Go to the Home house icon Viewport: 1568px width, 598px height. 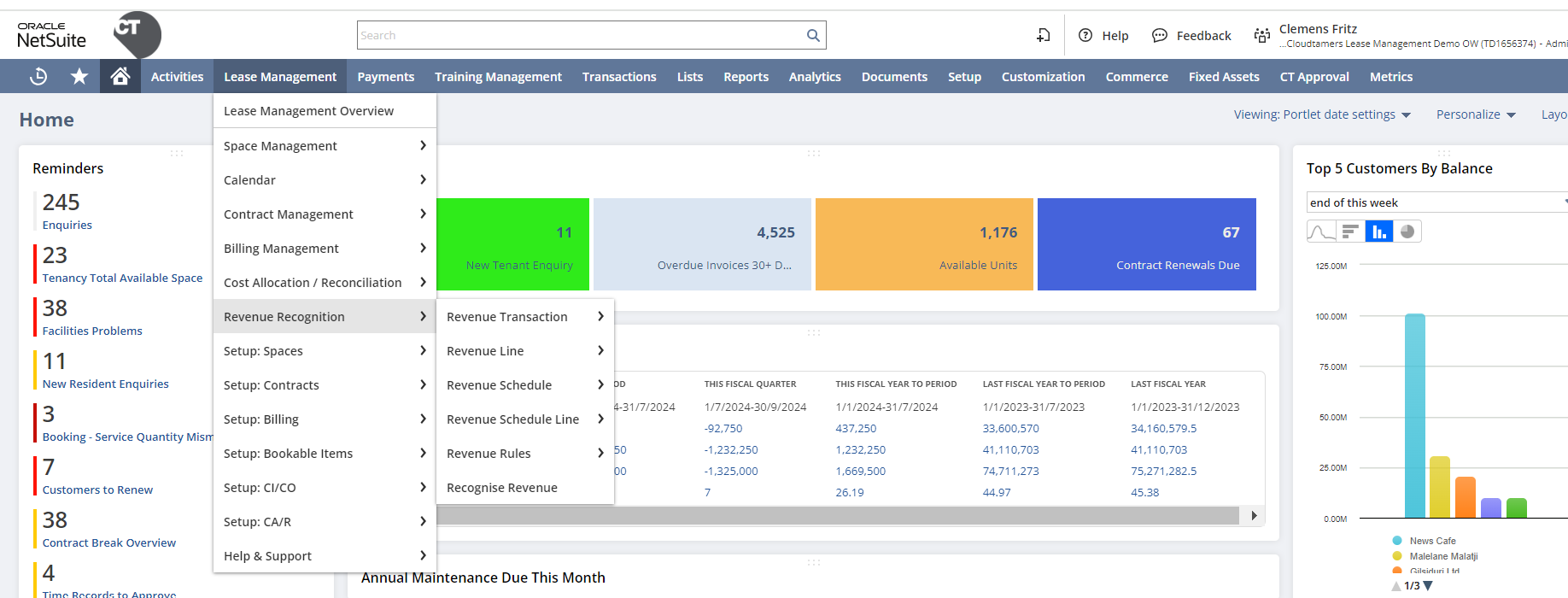[120, 77]
